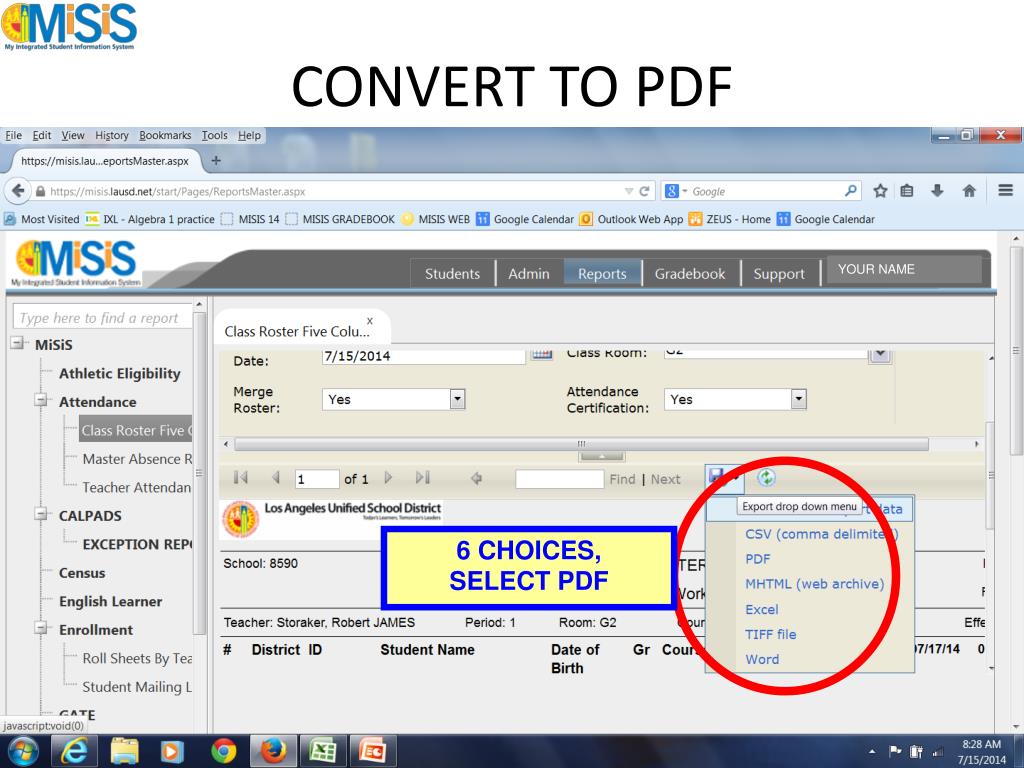Open the File menu
Screen dimensions: 1024x768
coord(14,135)
